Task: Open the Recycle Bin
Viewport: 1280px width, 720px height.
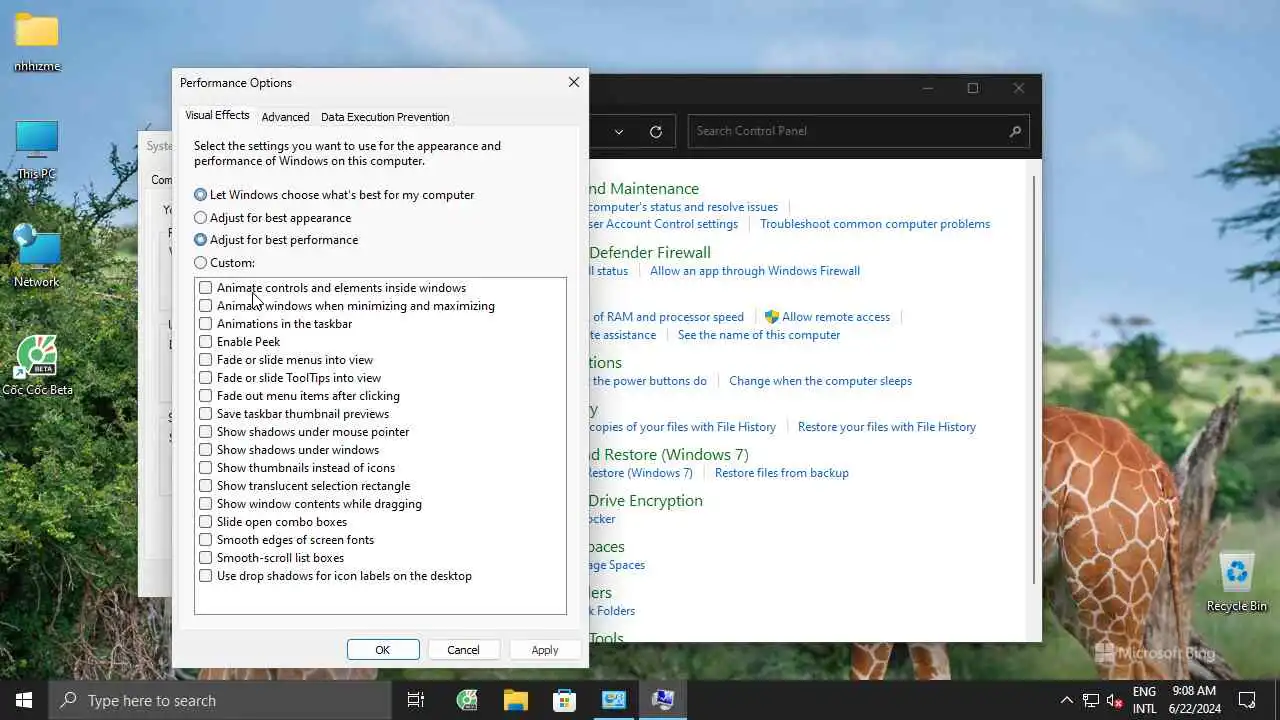Action: 1237,582
